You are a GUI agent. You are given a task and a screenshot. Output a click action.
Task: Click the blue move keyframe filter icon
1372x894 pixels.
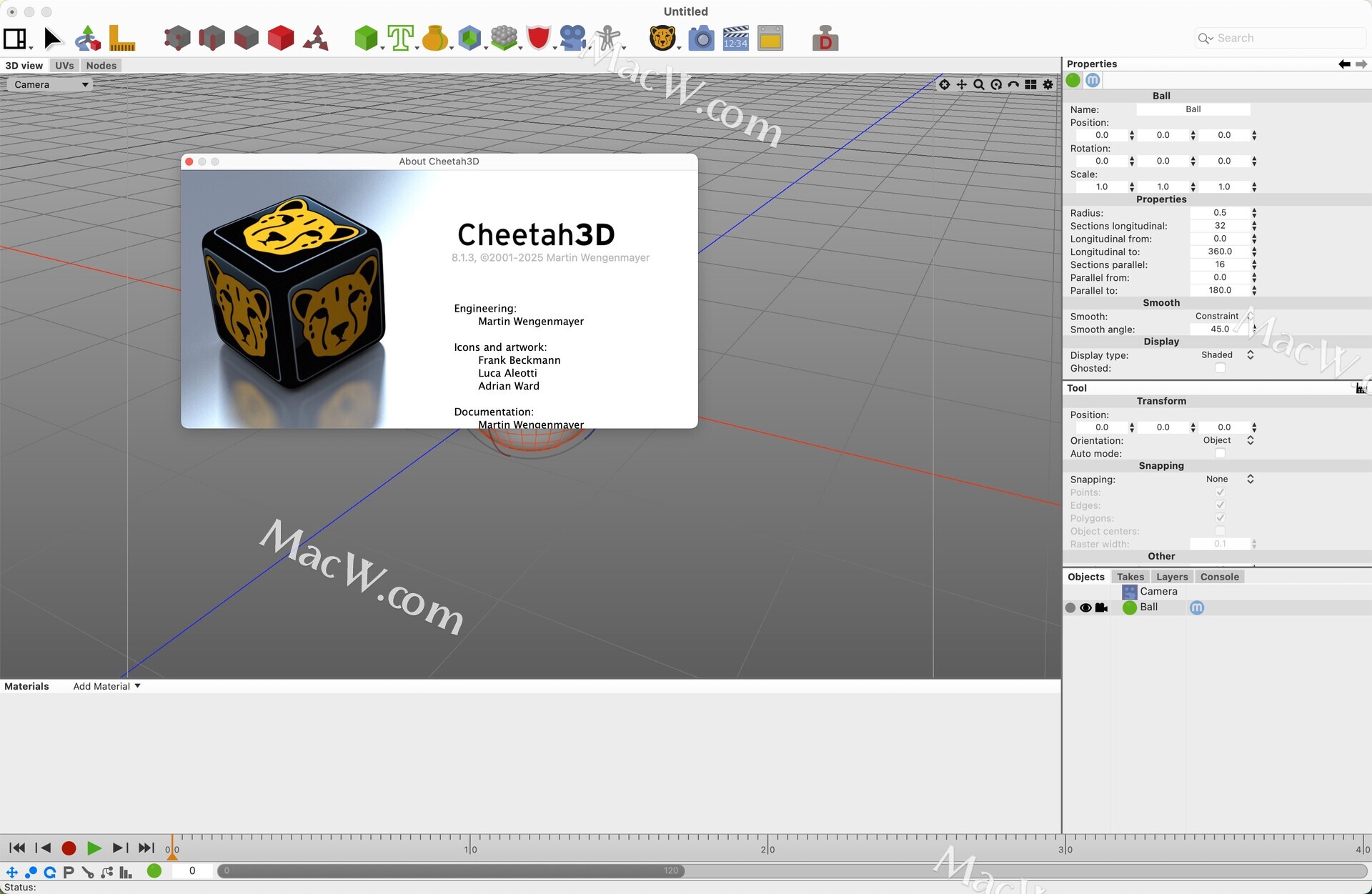click(12, 872)
